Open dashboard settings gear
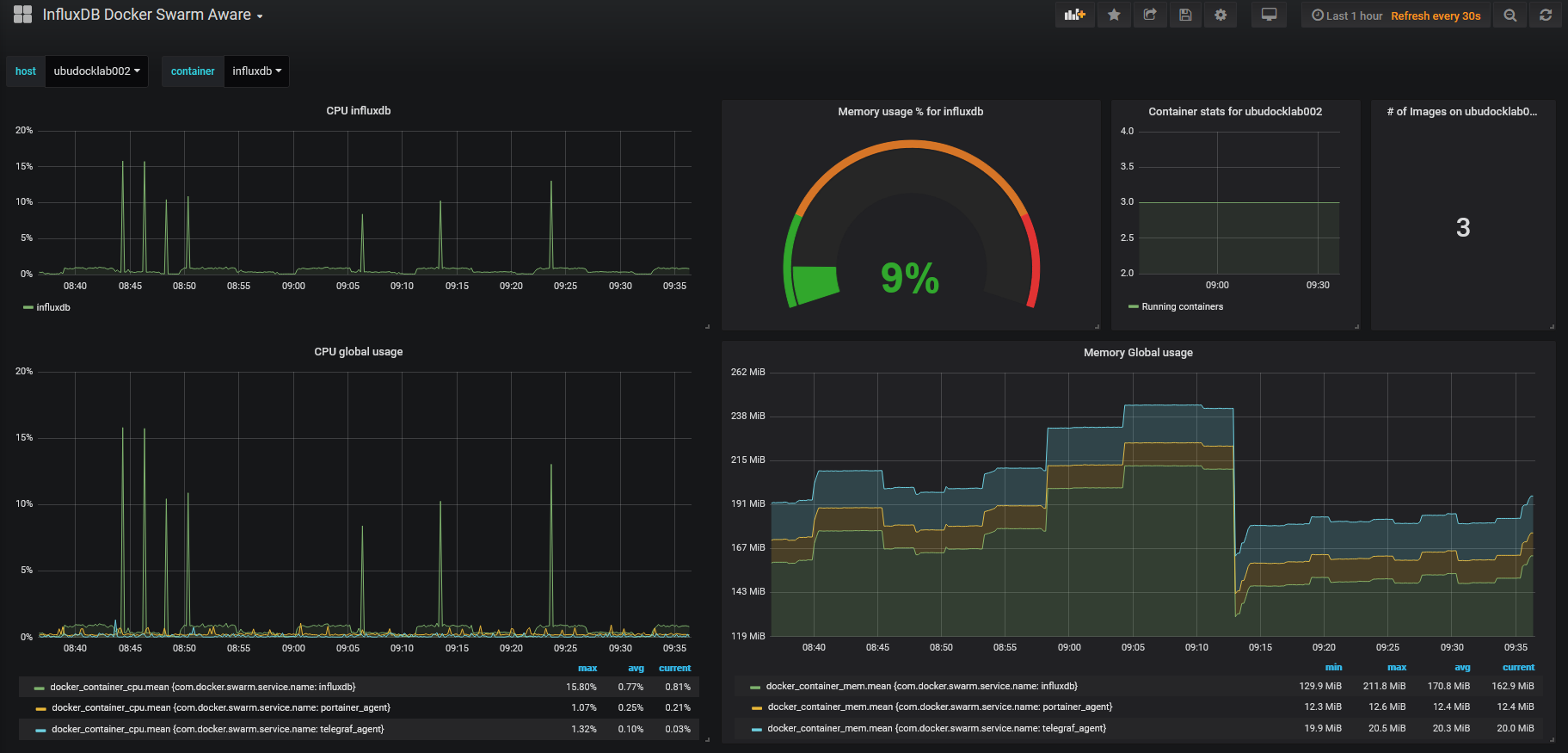This screenshot has width=1568, height=753. (x=1221, y=15)
